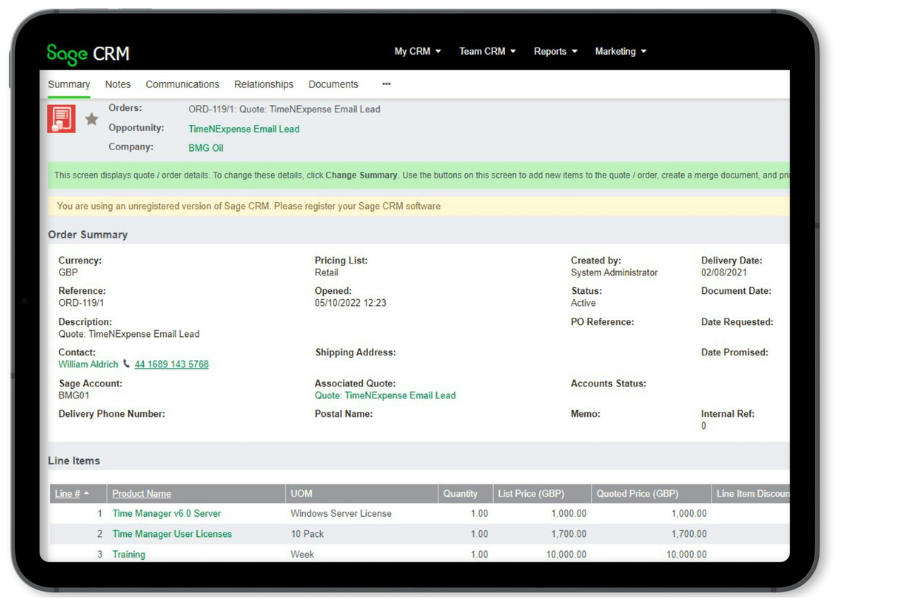Viewport: 905px width, 600px height.
Task: Open Time Manager v6.0 Server product
Action: click(x=166, y=513)
